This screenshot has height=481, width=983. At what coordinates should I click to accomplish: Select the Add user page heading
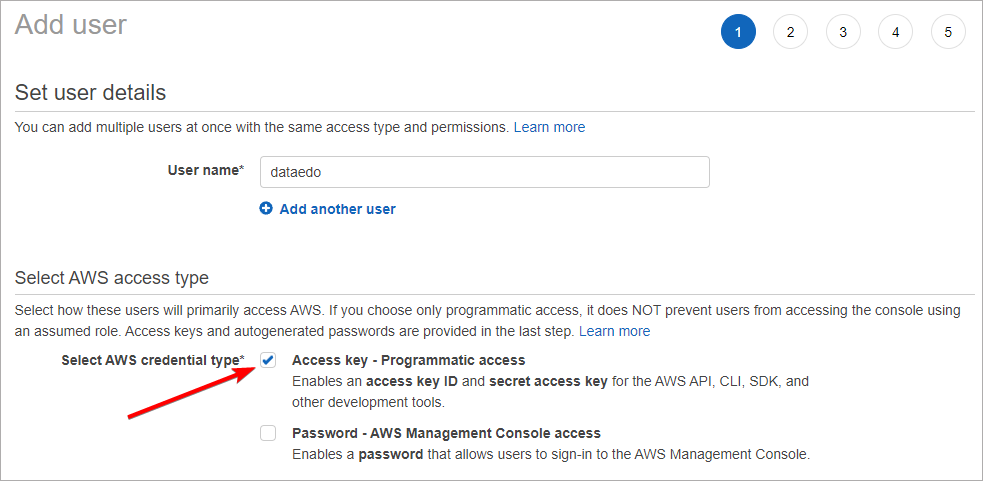pyautogui.click(x=70, y=25)
